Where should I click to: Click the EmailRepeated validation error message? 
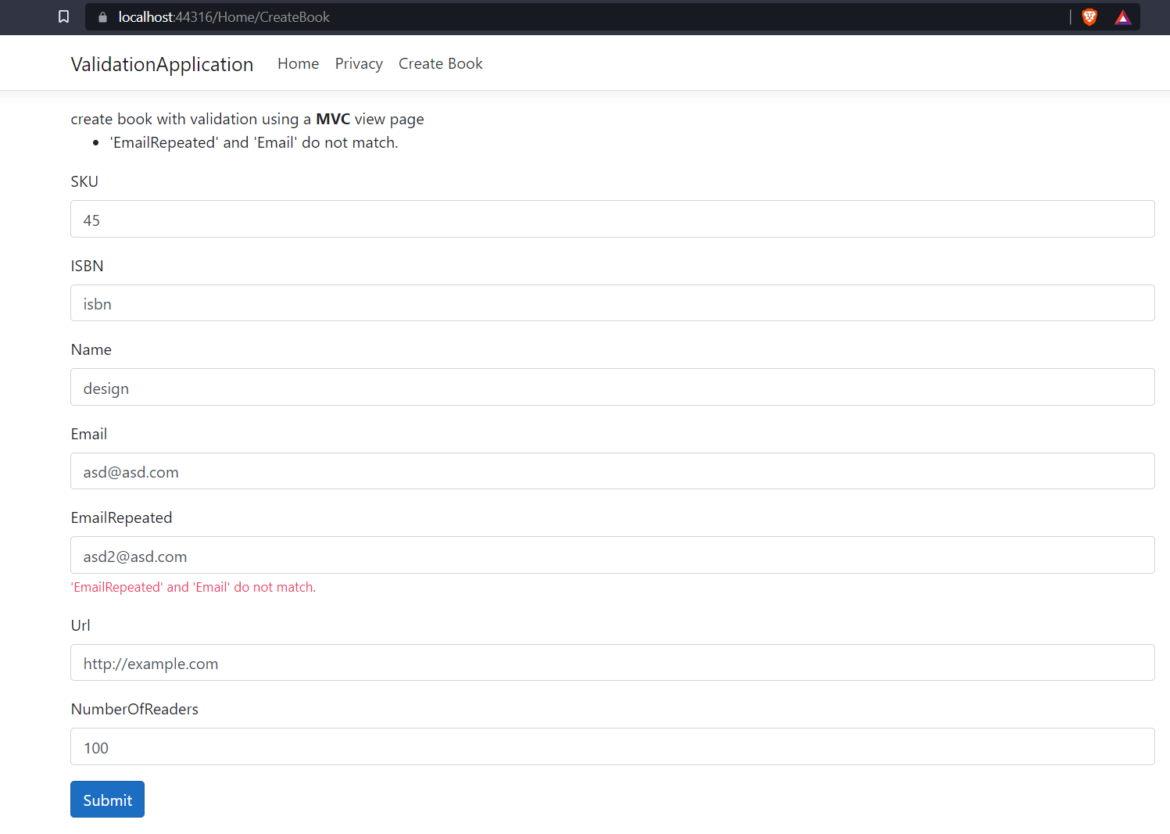pos(193,587)
